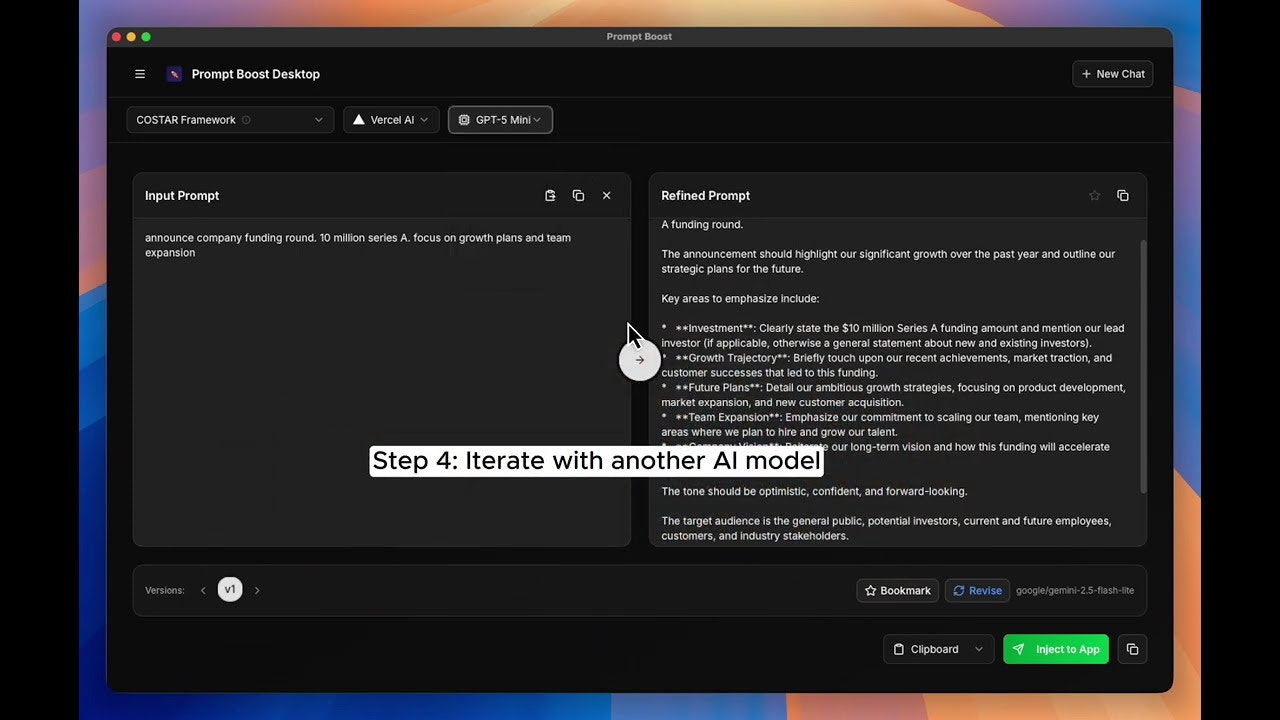1280x720 pixels.
Task: Click the Prompt Boost logo icon
Action: [174, 73]
